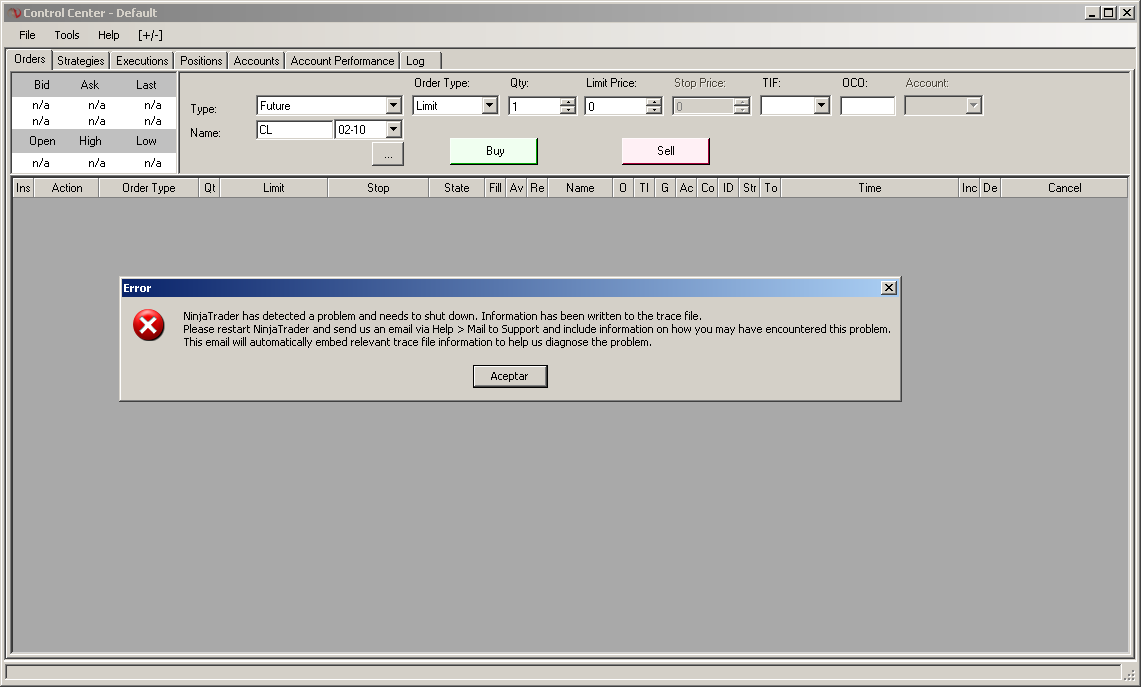Viewport: 1141px width, 687px height.
Task: Minimize the Control Center window
Action: tap(1092, 12)
